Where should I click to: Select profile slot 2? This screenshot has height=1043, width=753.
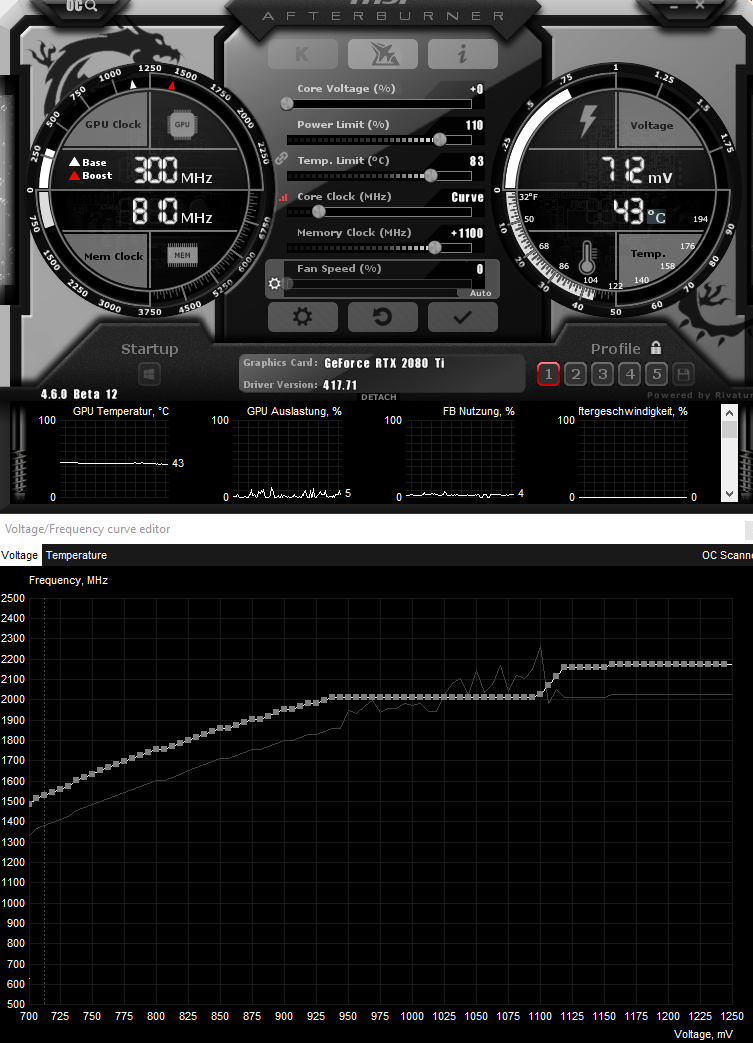pos(575,374)
